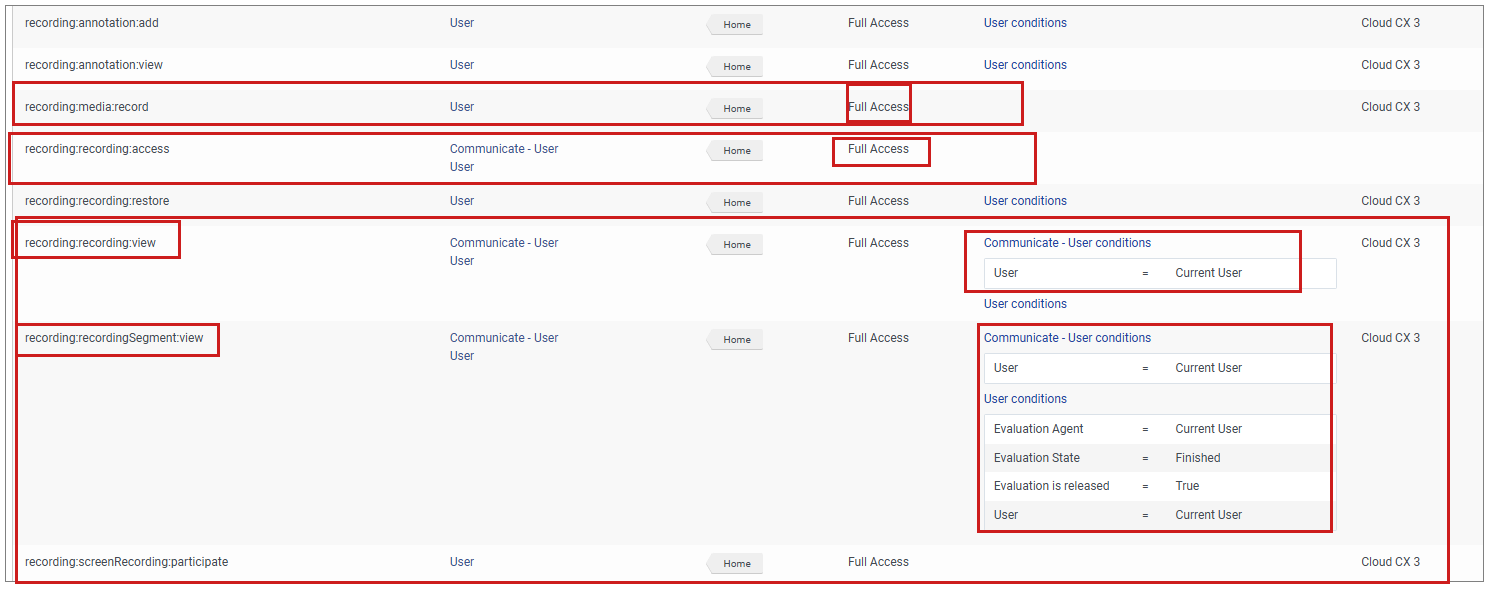Click Home tag in recording:annotation:add row
The image size is (1489, 589).
[x=736, y=25]
